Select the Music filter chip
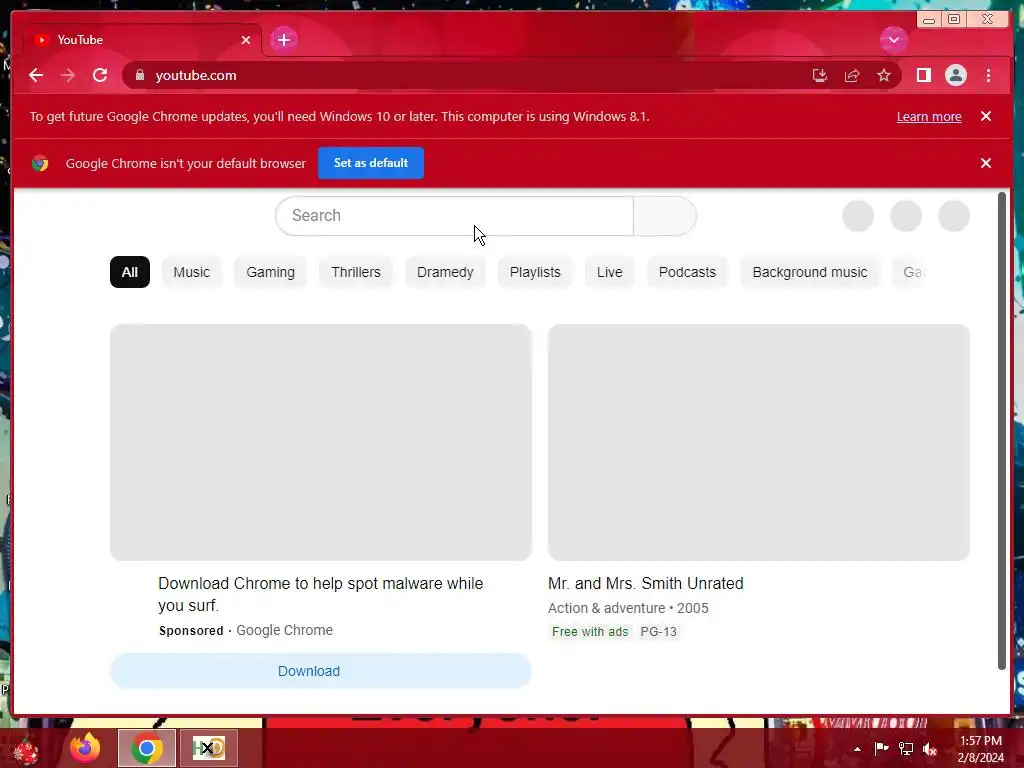This screenshot has height=768, width=1024. tap(191, 272)
